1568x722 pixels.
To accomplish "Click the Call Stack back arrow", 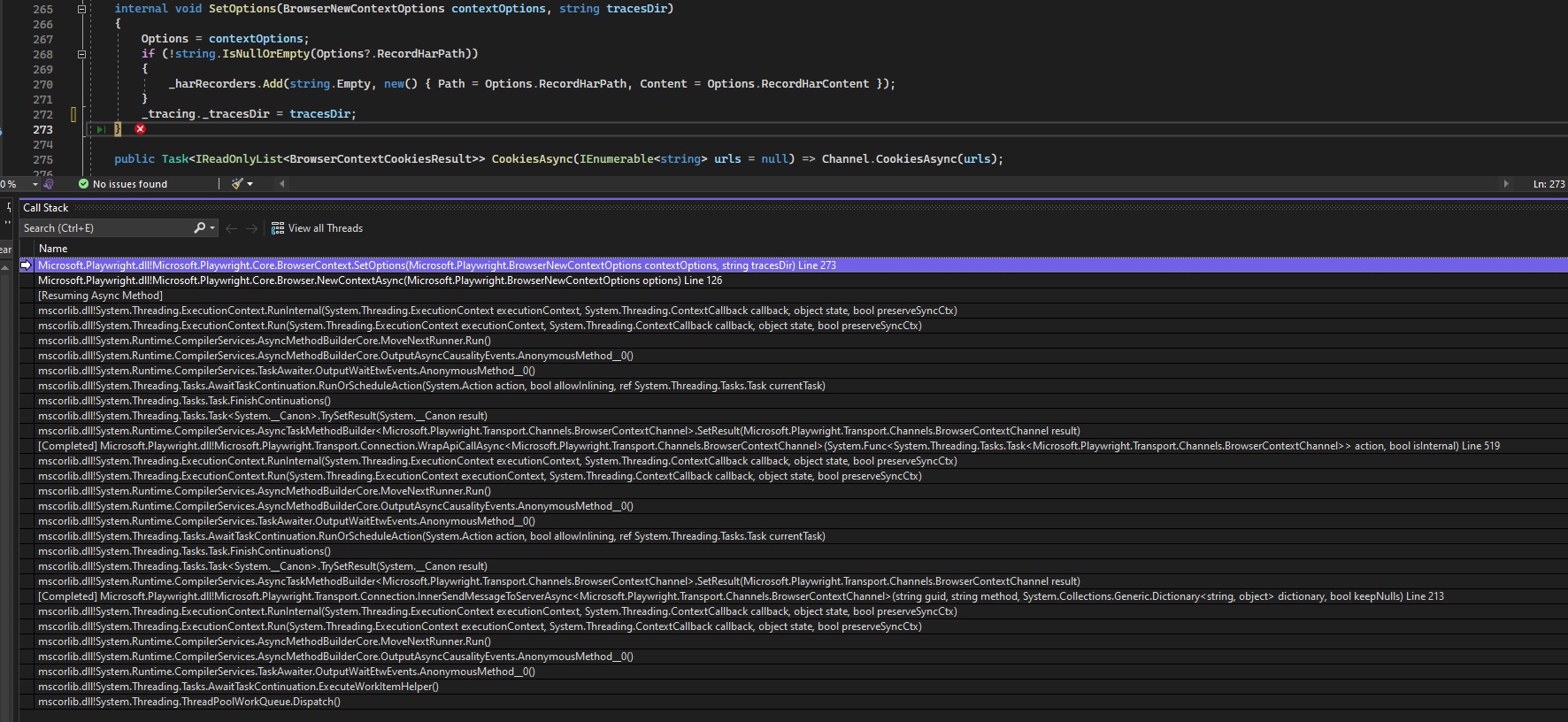I will click(x=232, y=228).
